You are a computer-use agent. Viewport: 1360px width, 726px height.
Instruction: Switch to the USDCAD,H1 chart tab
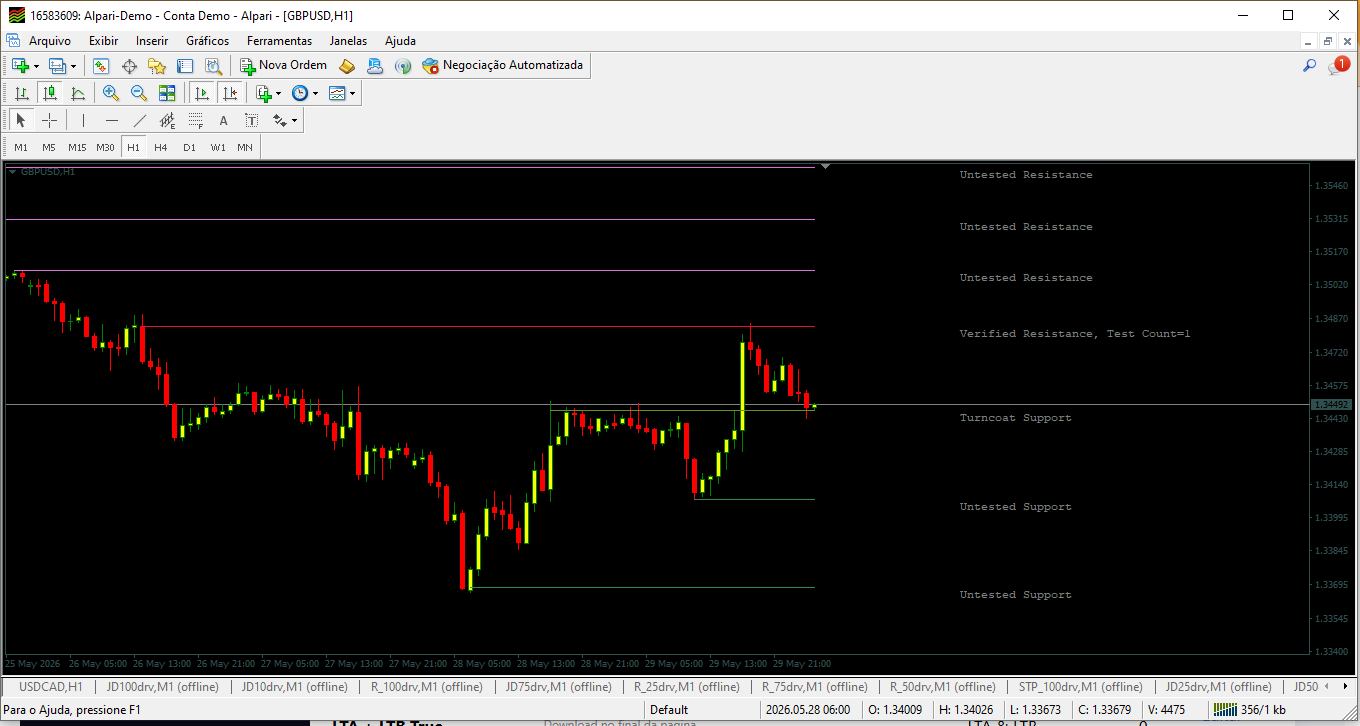tap(50, 687)
